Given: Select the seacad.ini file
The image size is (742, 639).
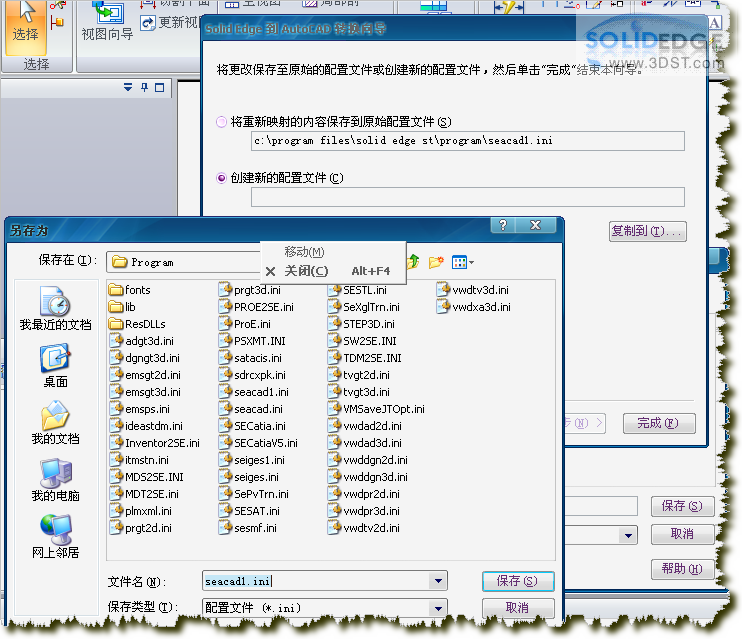Looking at the screenshot, I should 251,409.
